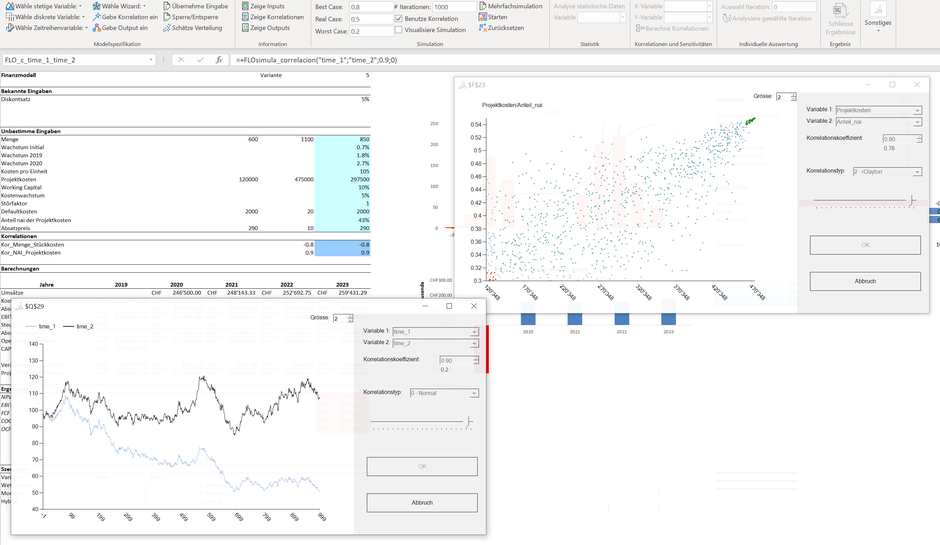The height and width of the screenshot is (545, 940).
Task: Click OK in the $F$23 window
Action: [865, 245]
